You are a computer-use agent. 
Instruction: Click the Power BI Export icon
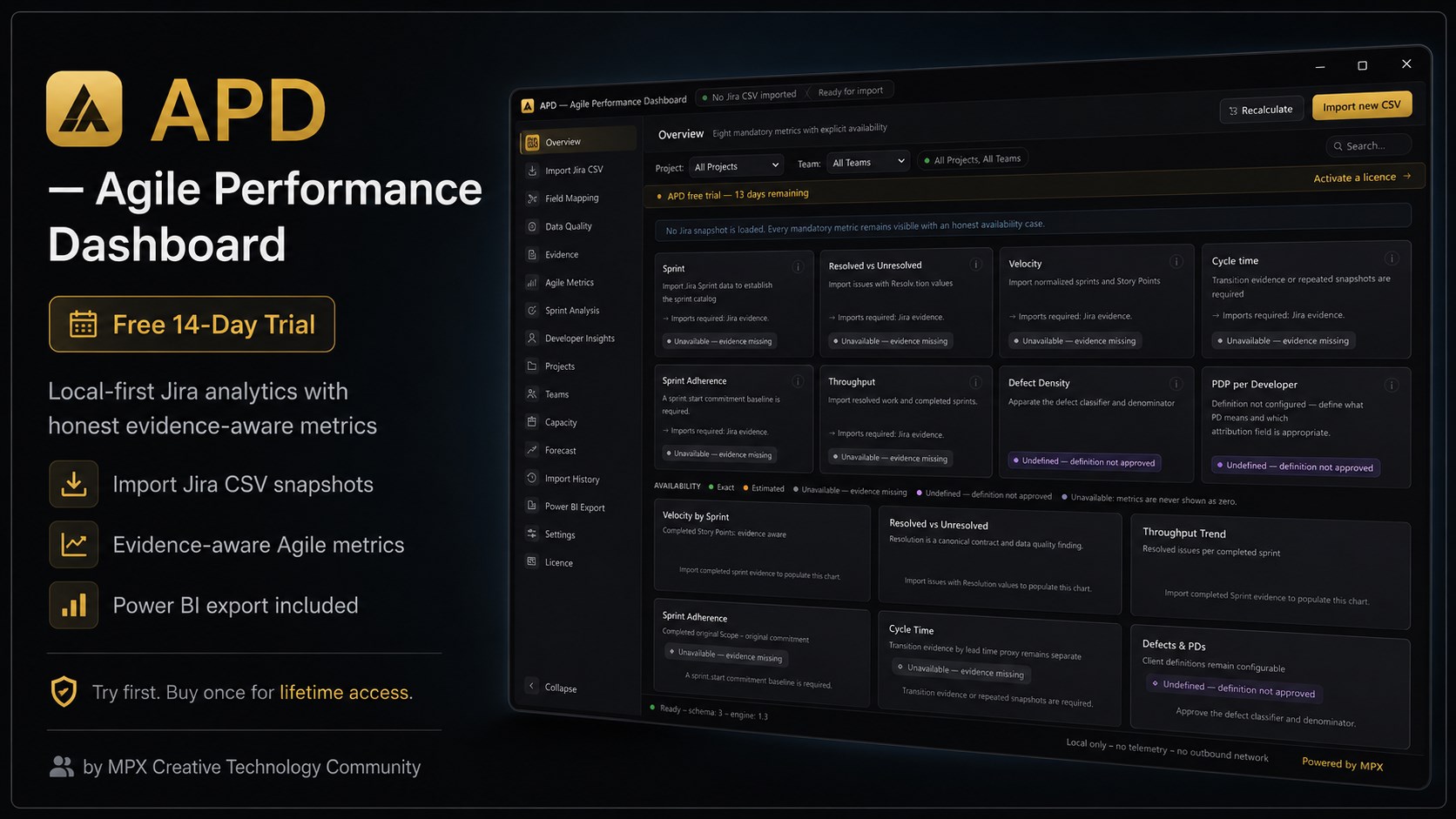[x=532, y=506]
